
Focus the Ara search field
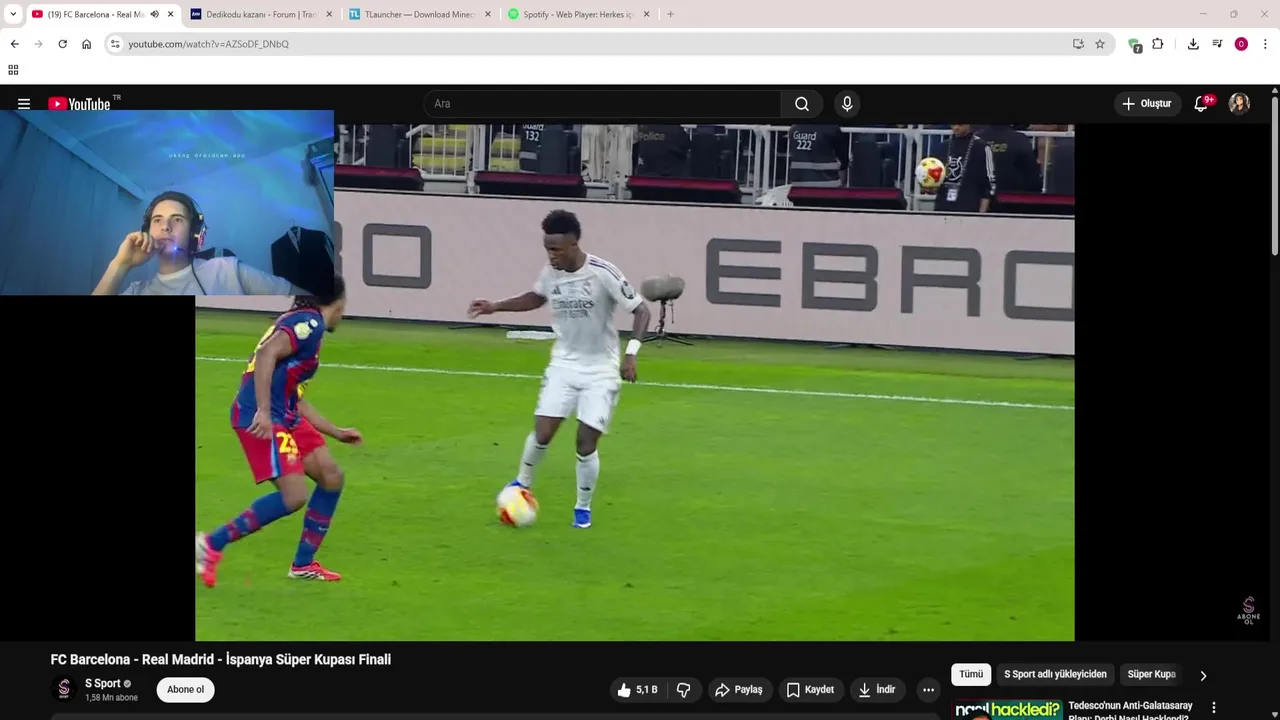[603, 104]
